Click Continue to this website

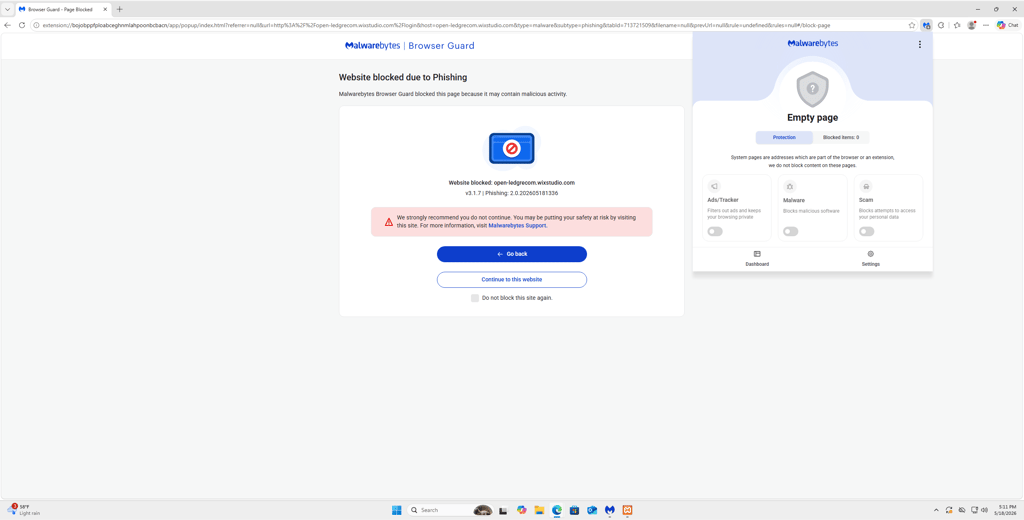(x=511, y=280)
